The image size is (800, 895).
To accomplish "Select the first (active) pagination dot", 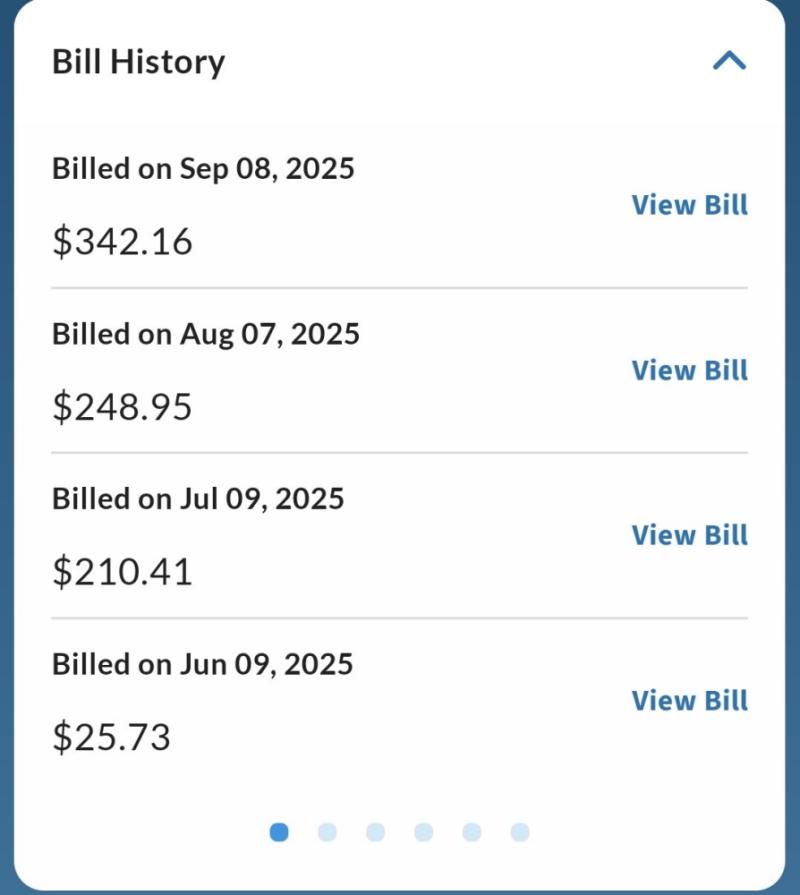I will point(279,832).
